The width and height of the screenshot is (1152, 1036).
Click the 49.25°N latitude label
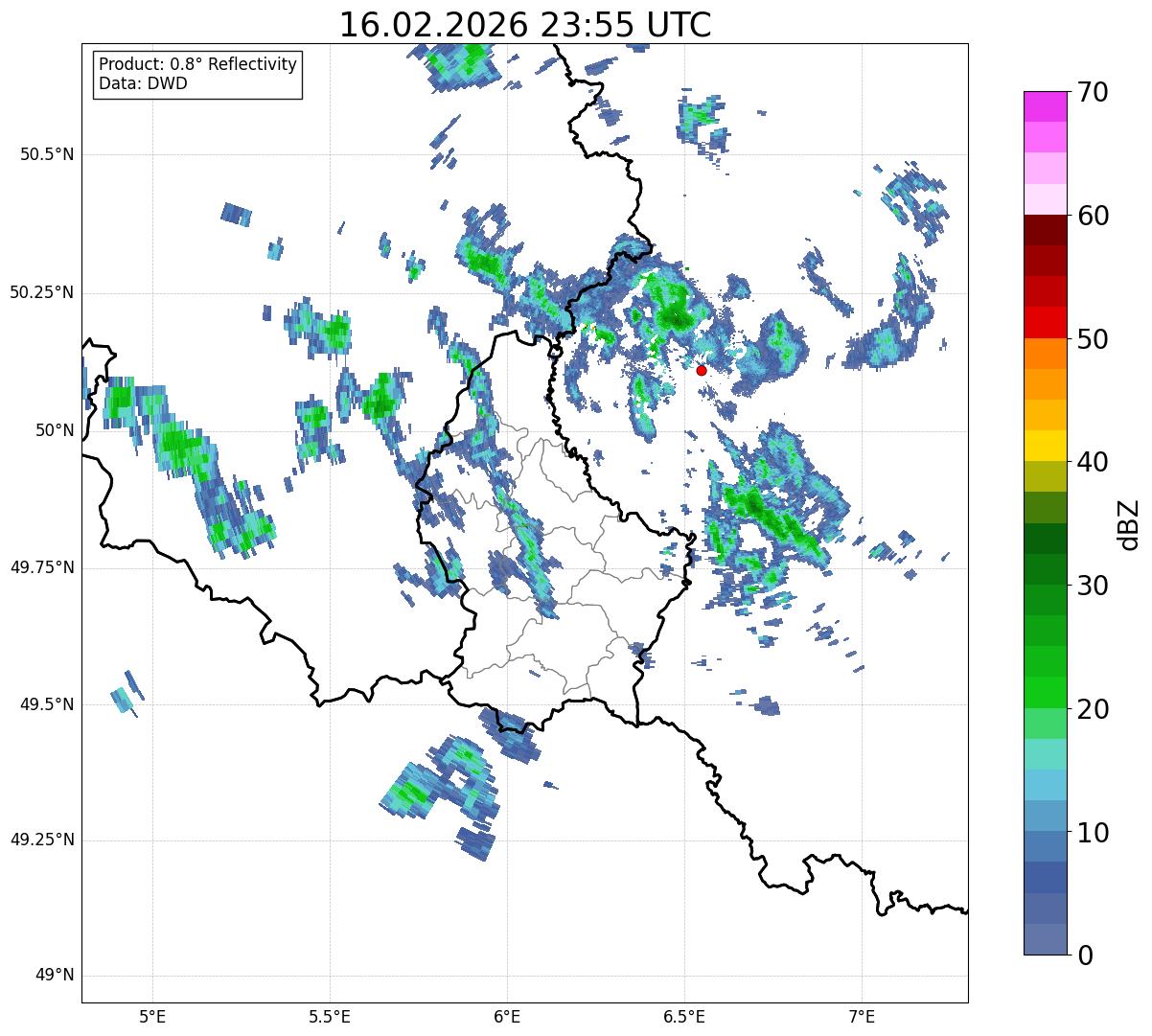click(x=42, y=840)
